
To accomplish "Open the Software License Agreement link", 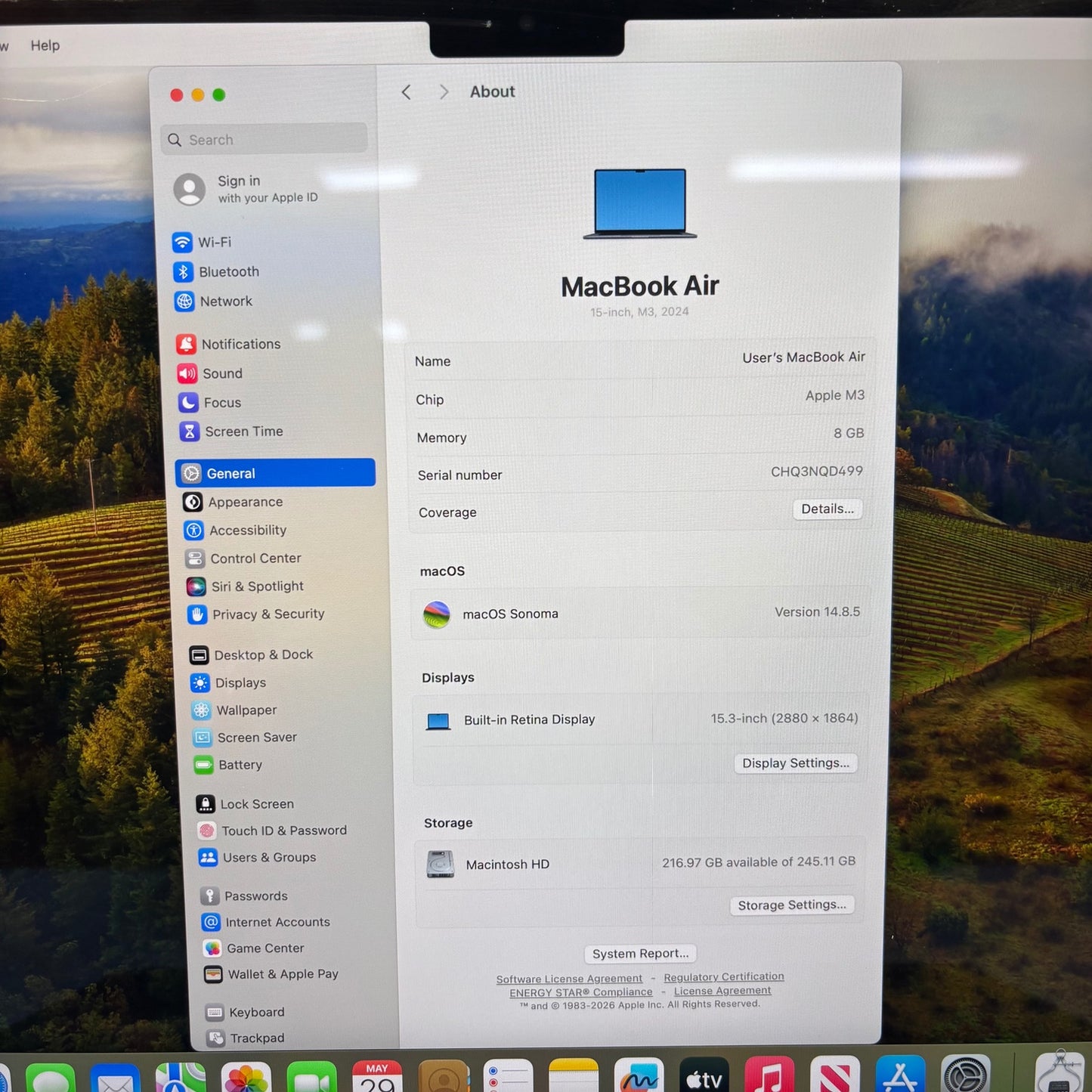I will pos(569,979).
